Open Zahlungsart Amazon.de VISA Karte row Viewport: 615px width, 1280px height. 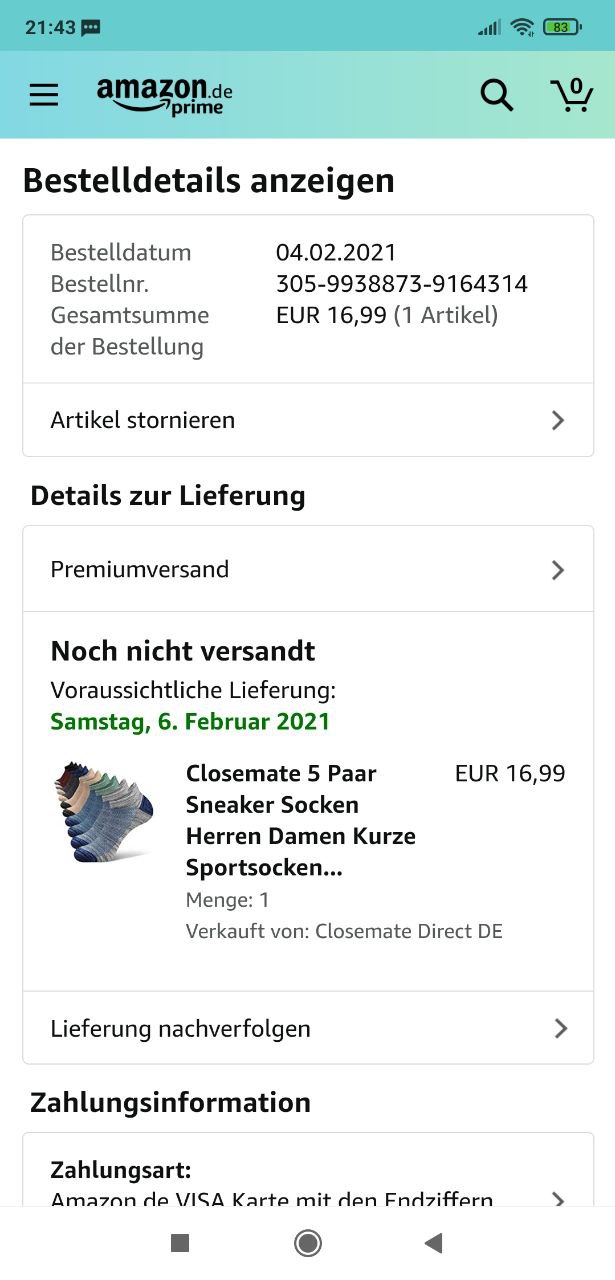pyautogui.click(x=270, y=1185)
